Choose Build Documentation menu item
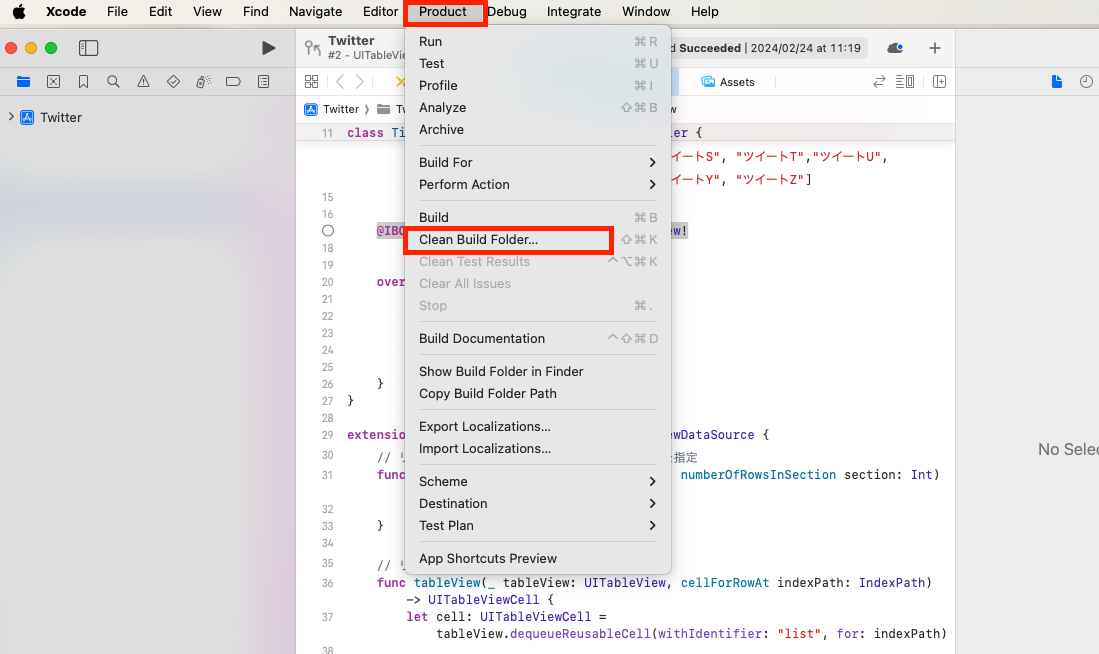The image size is (1099, 654). [538, 338]
